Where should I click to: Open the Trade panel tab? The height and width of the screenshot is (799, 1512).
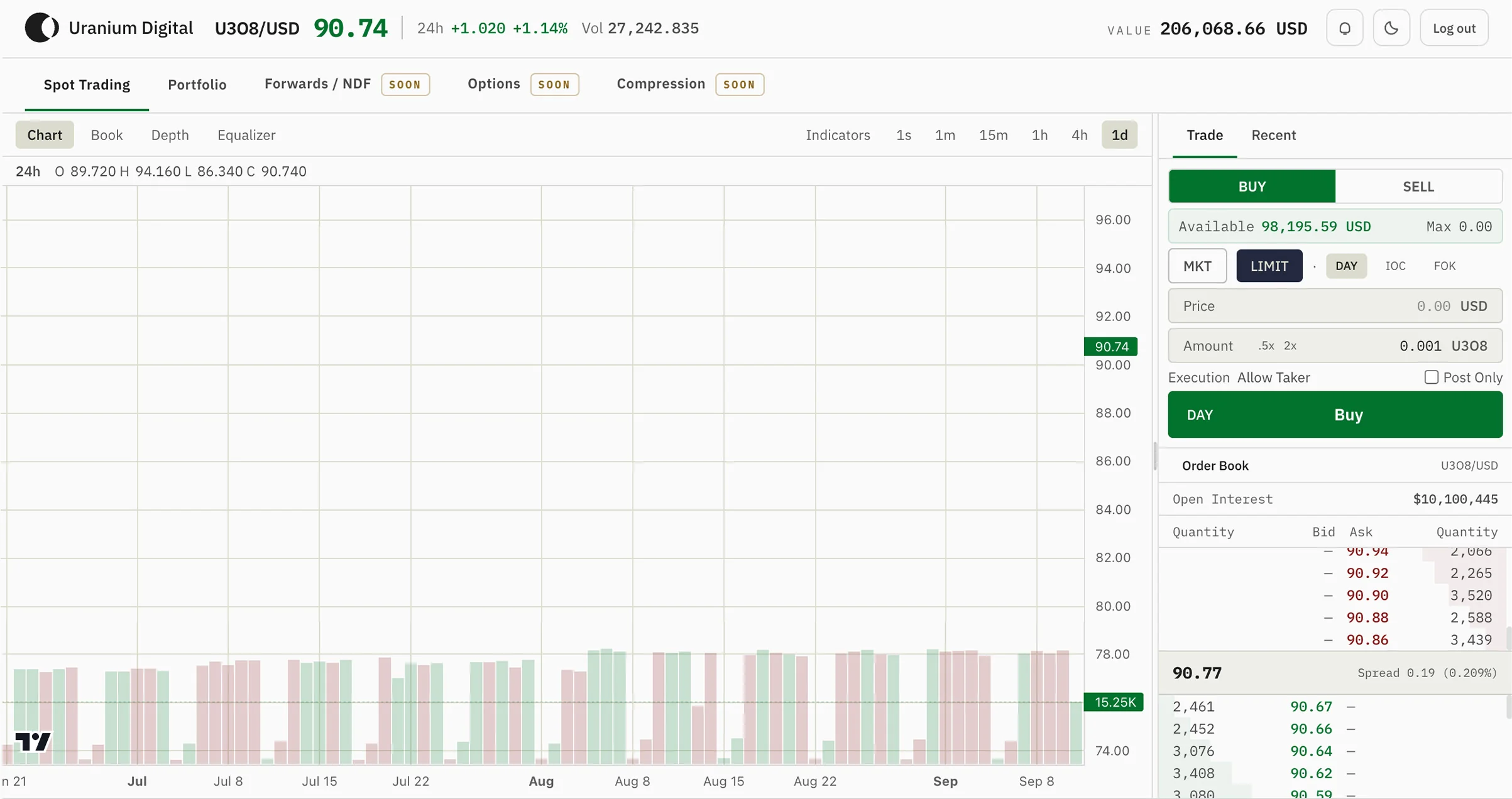point(1204,135)
